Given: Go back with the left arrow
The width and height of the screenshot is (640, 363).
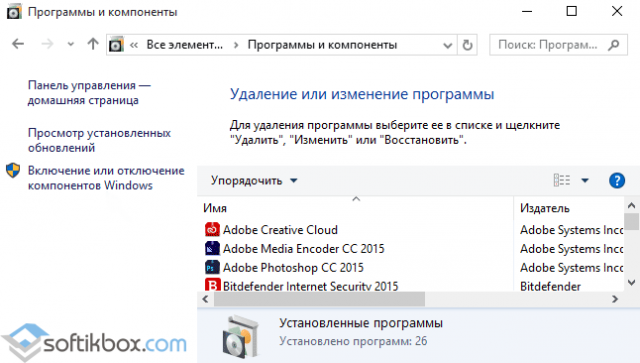Looking at the screenshot, I should click(x=18, y=44).
